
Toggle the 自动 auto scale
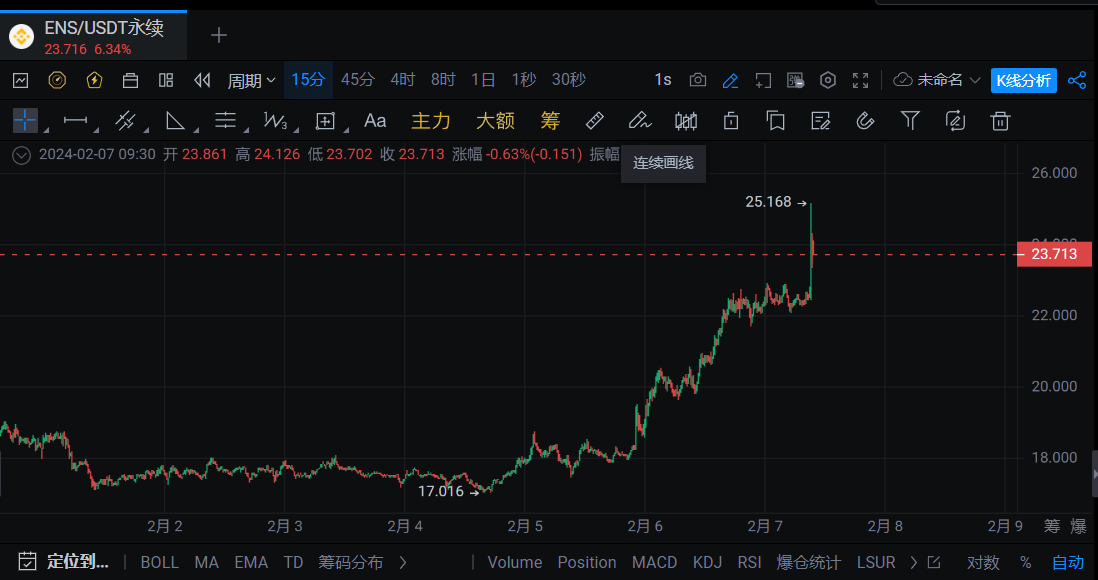coord(1068,562)
